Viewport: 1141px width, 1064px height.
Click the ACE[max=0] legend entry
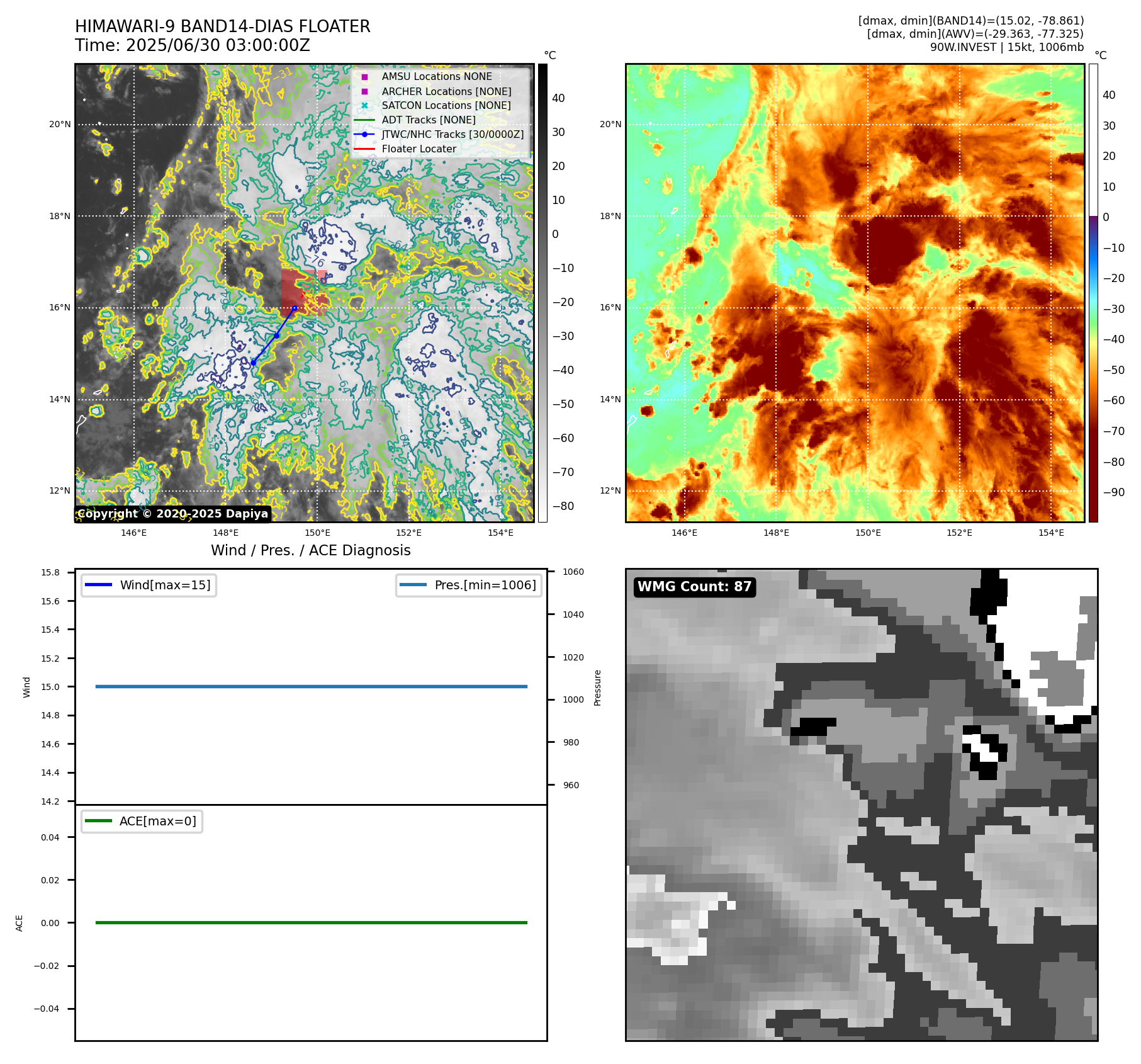pos(142,821)
